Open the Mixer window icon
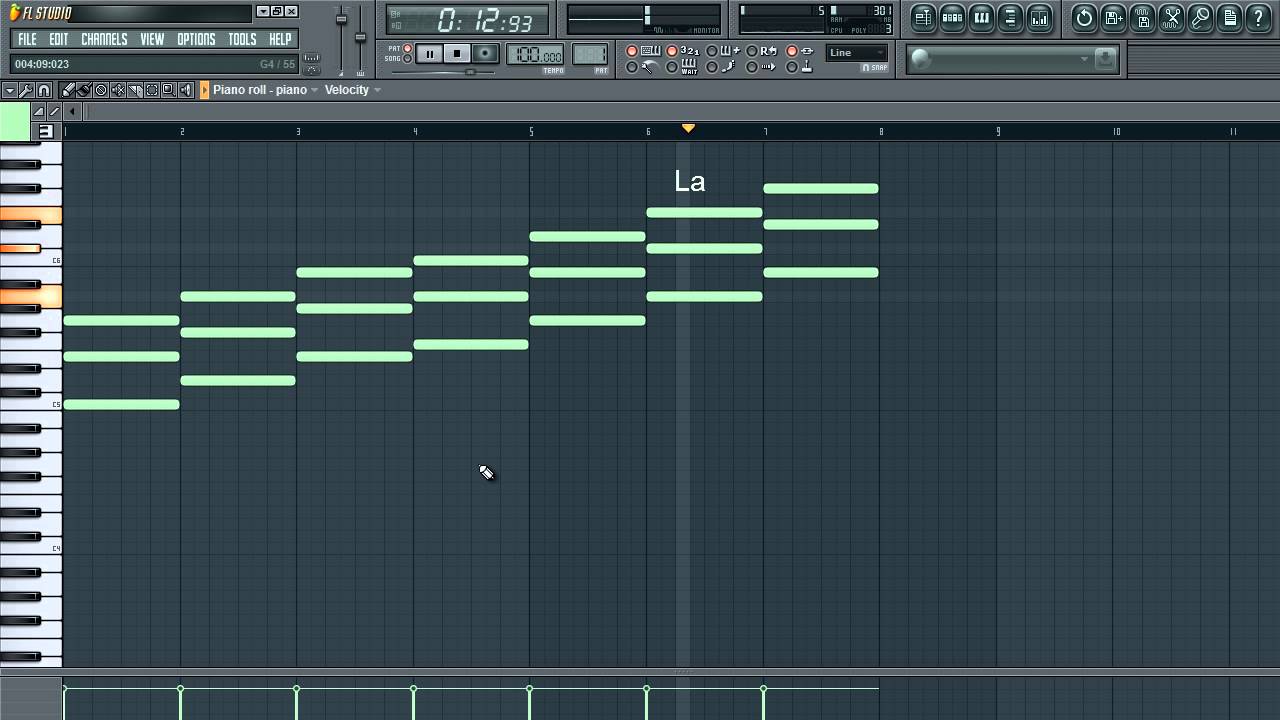The image size is (1280, 720). pyautogui.click(x=1040, y=17)
